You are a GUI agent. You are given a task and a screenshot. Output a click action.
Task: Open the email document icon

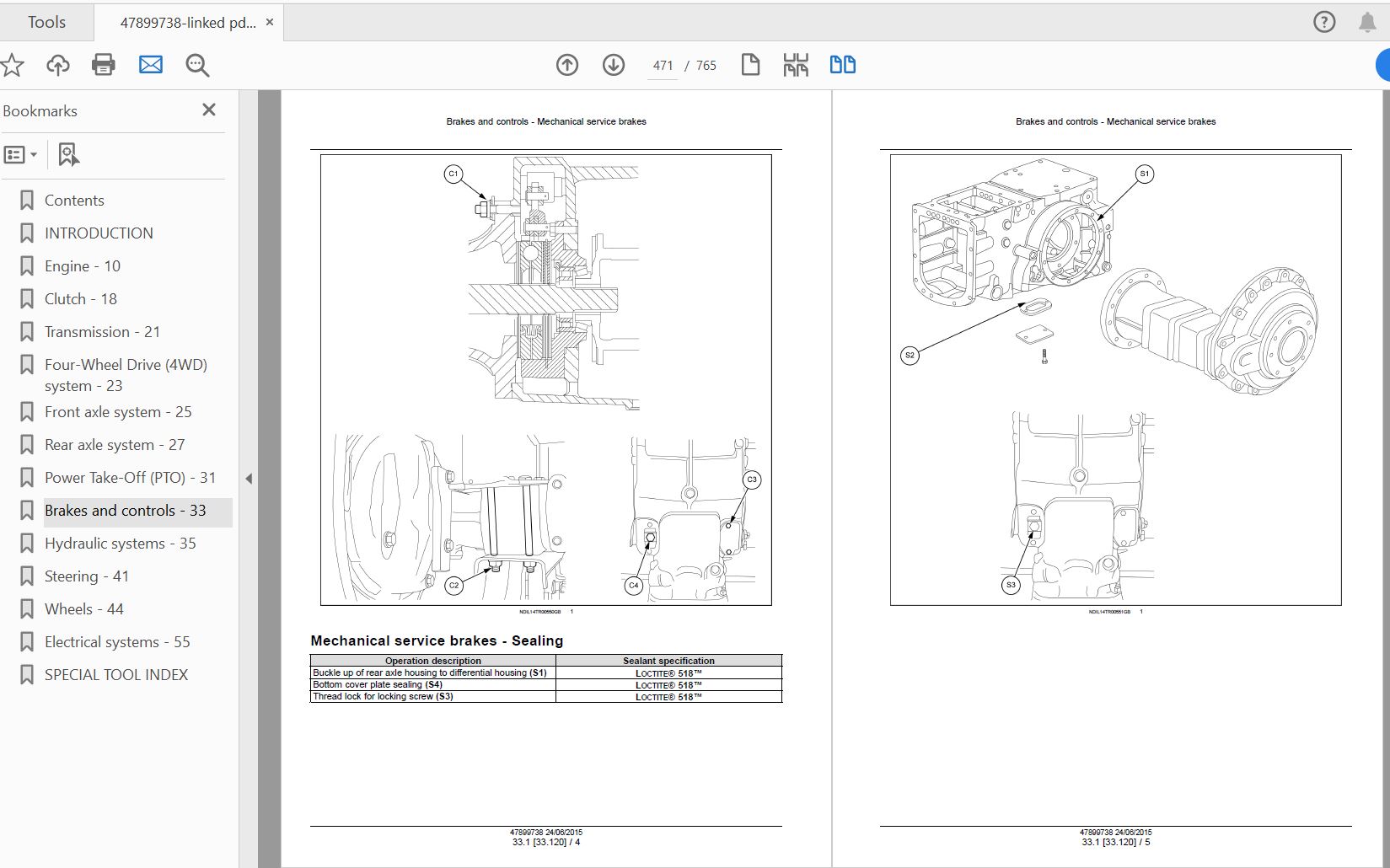pos(151,65)
